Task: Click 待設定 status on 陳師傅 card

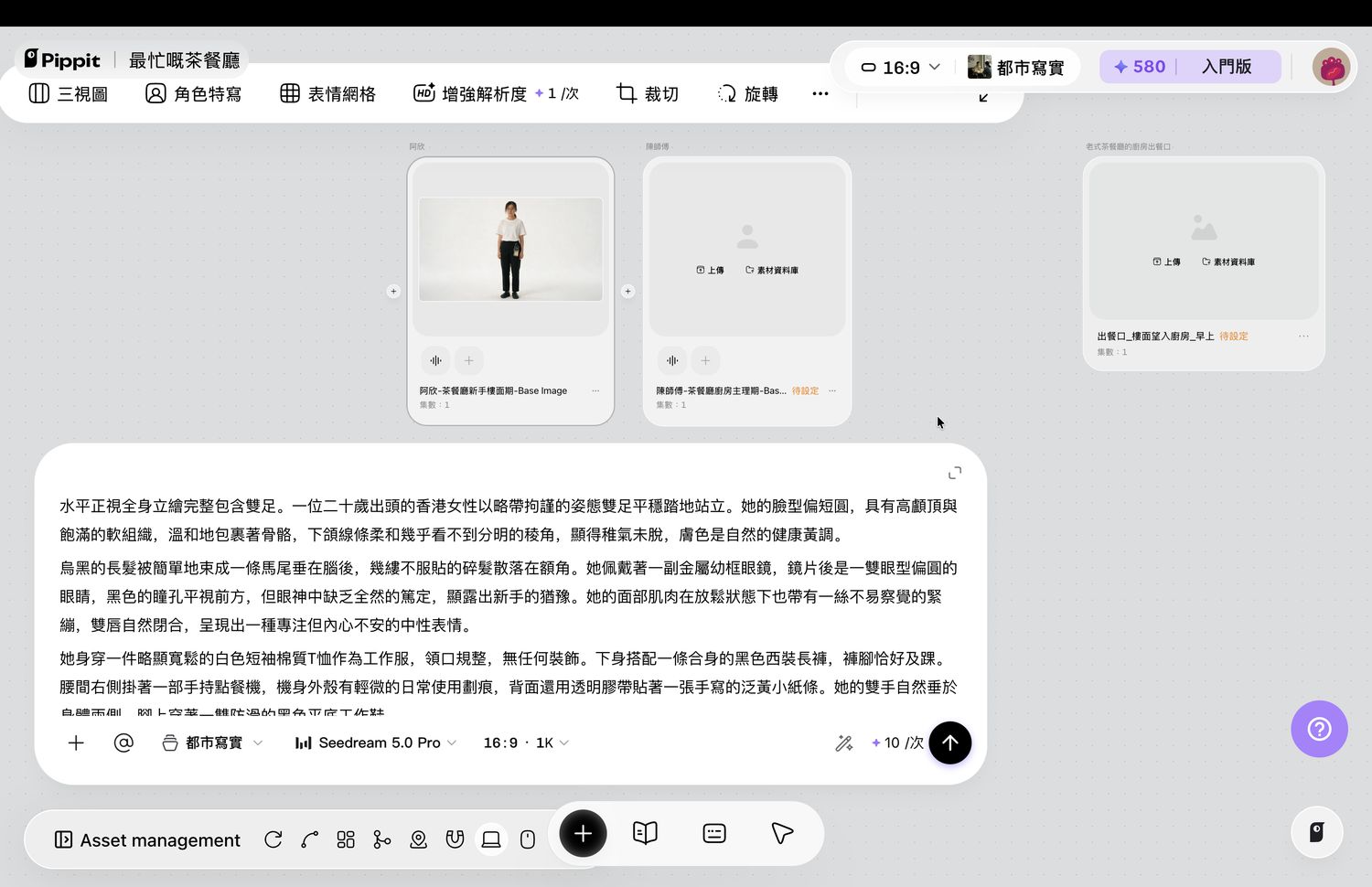Action: tap(805, 390)
